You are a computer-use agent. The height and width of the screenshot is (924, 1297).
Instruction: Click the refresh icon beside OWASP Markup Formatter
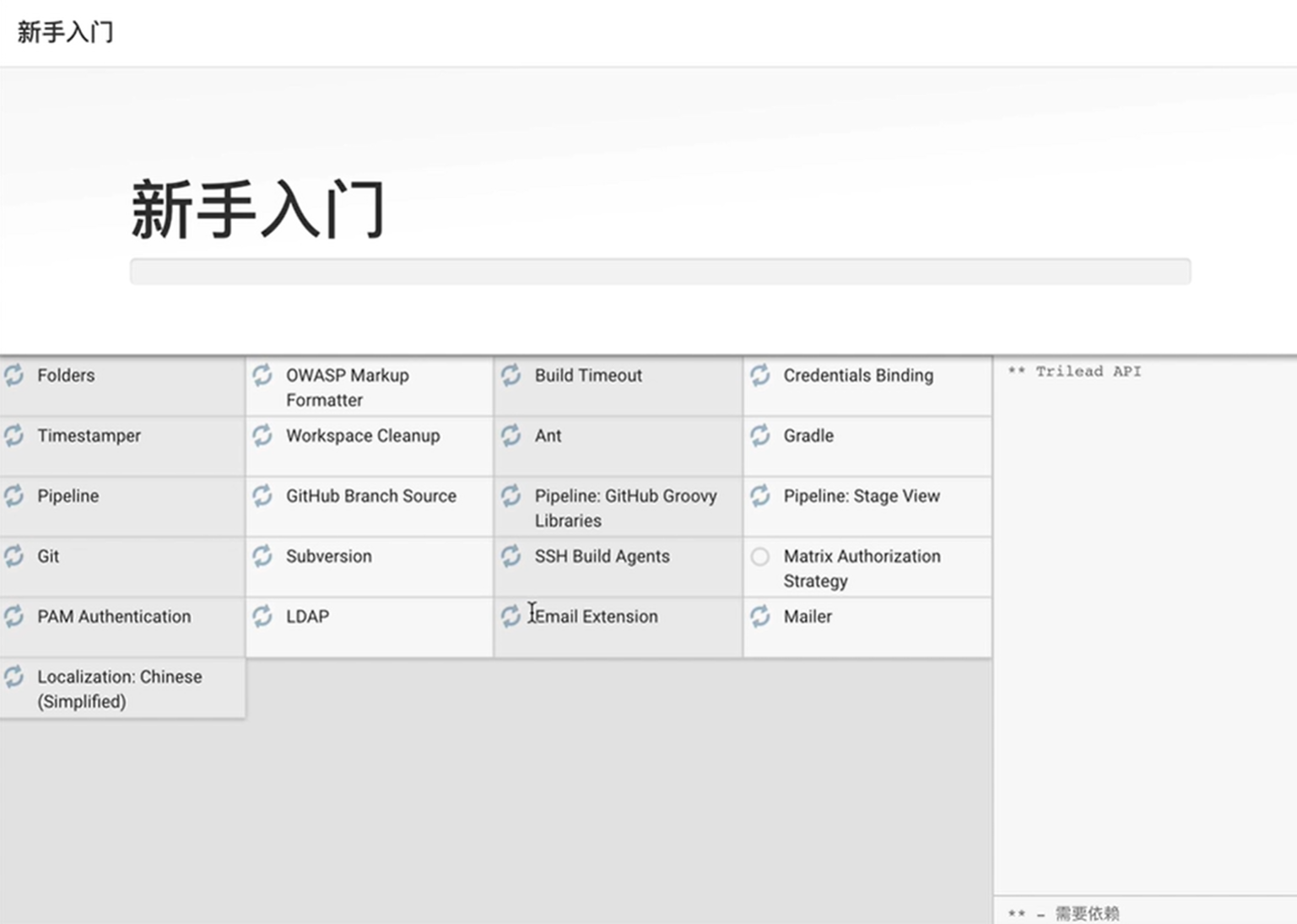262,375
